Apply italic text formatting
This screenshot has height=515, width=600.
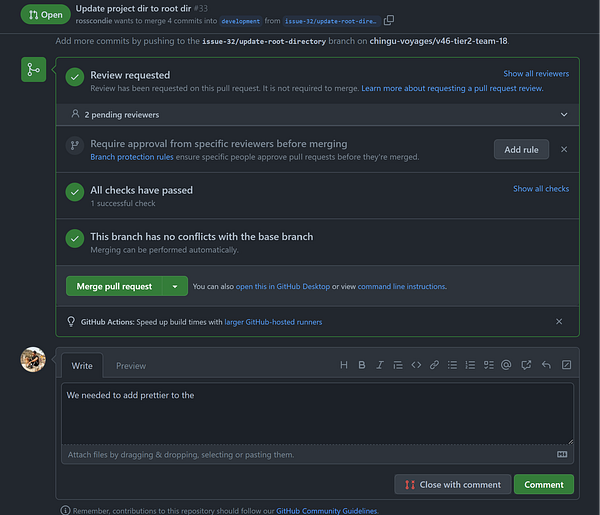coord(380,365)
